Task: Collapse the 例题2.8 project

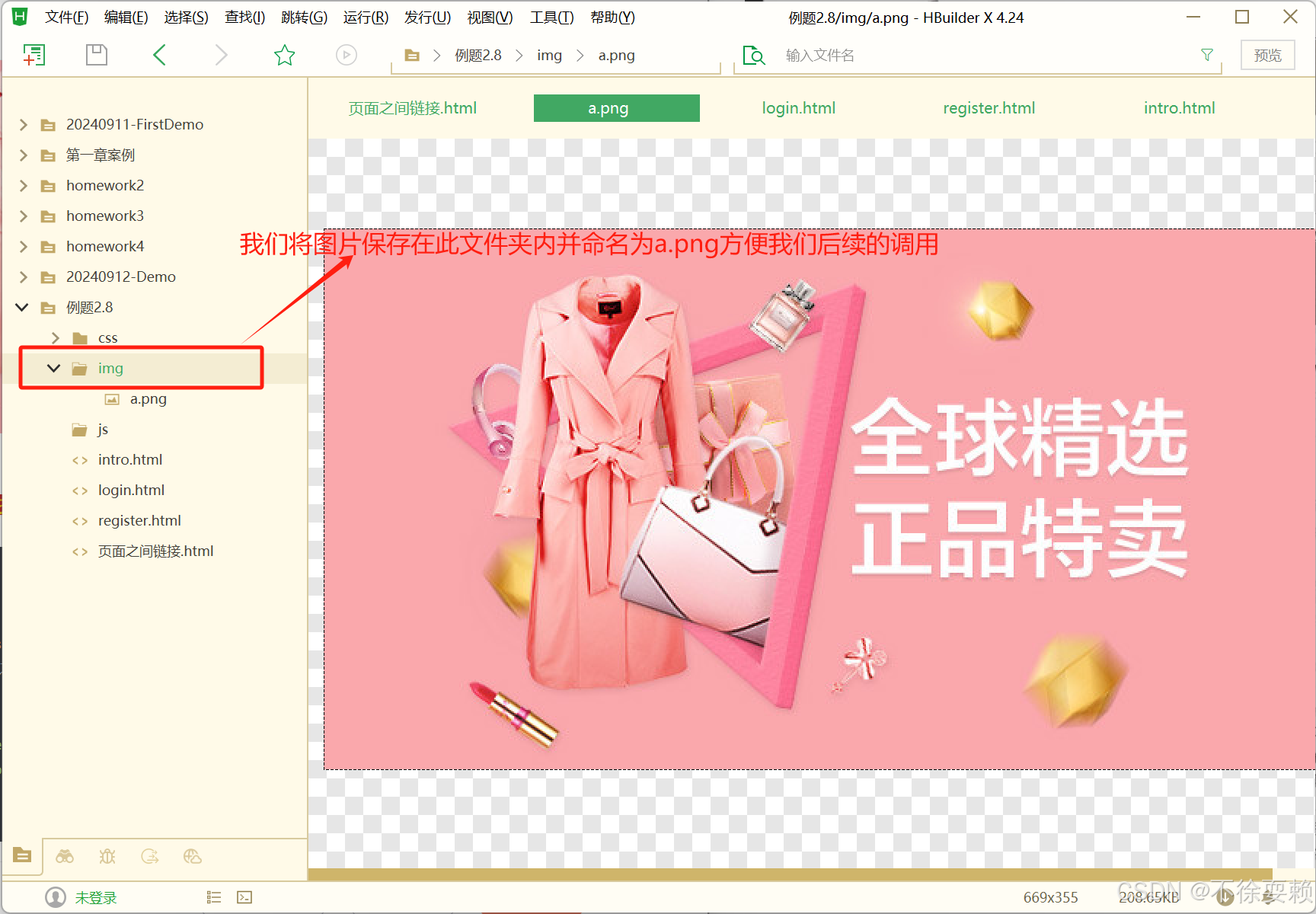Action: point(22,307)
